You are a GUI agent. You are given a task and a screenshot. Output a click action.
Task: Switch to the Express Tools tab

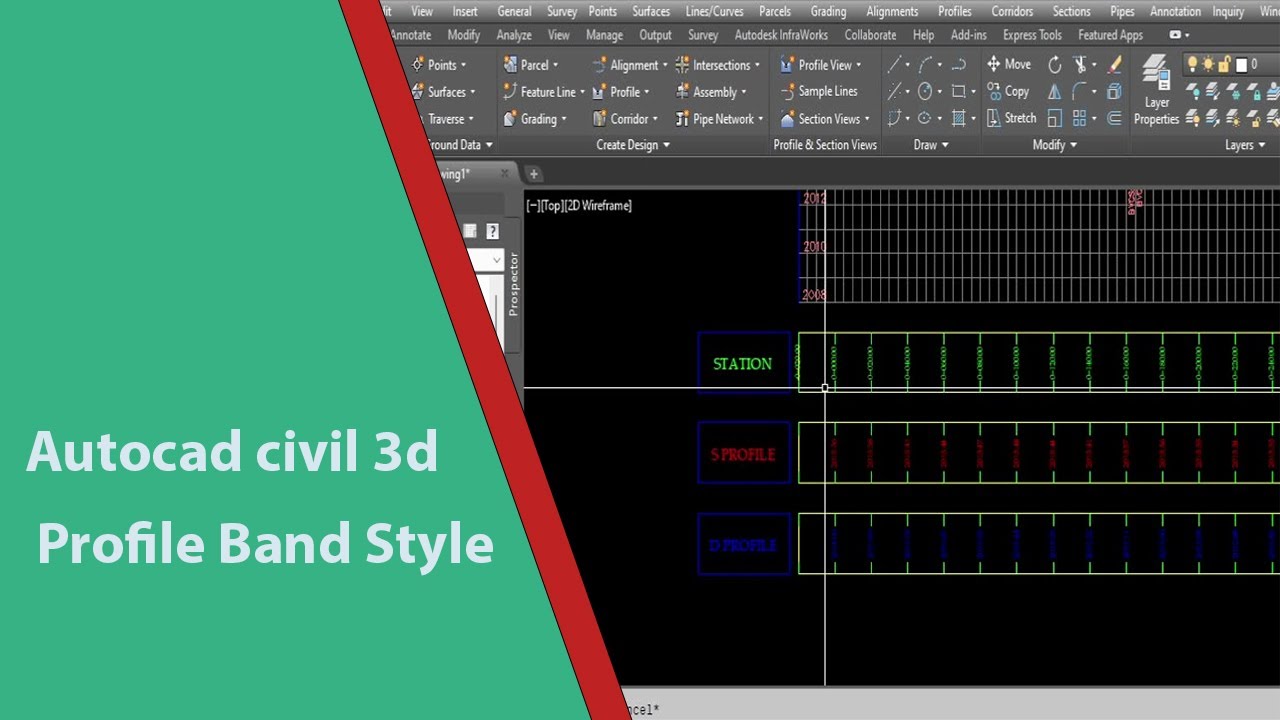(x=1032, y=35)
